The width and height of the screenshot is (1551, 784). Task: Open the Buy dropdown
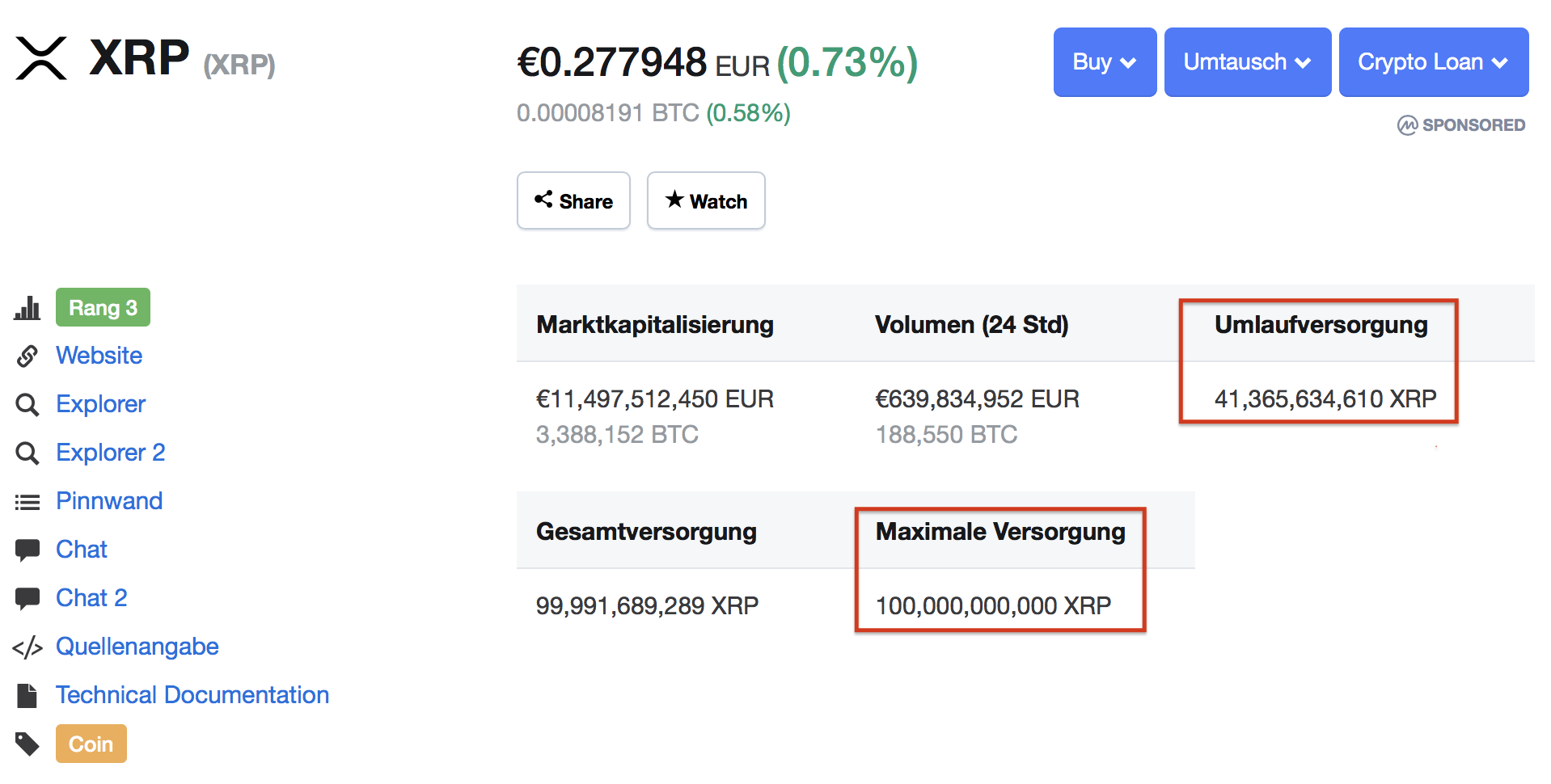(x=1105, y=62)
